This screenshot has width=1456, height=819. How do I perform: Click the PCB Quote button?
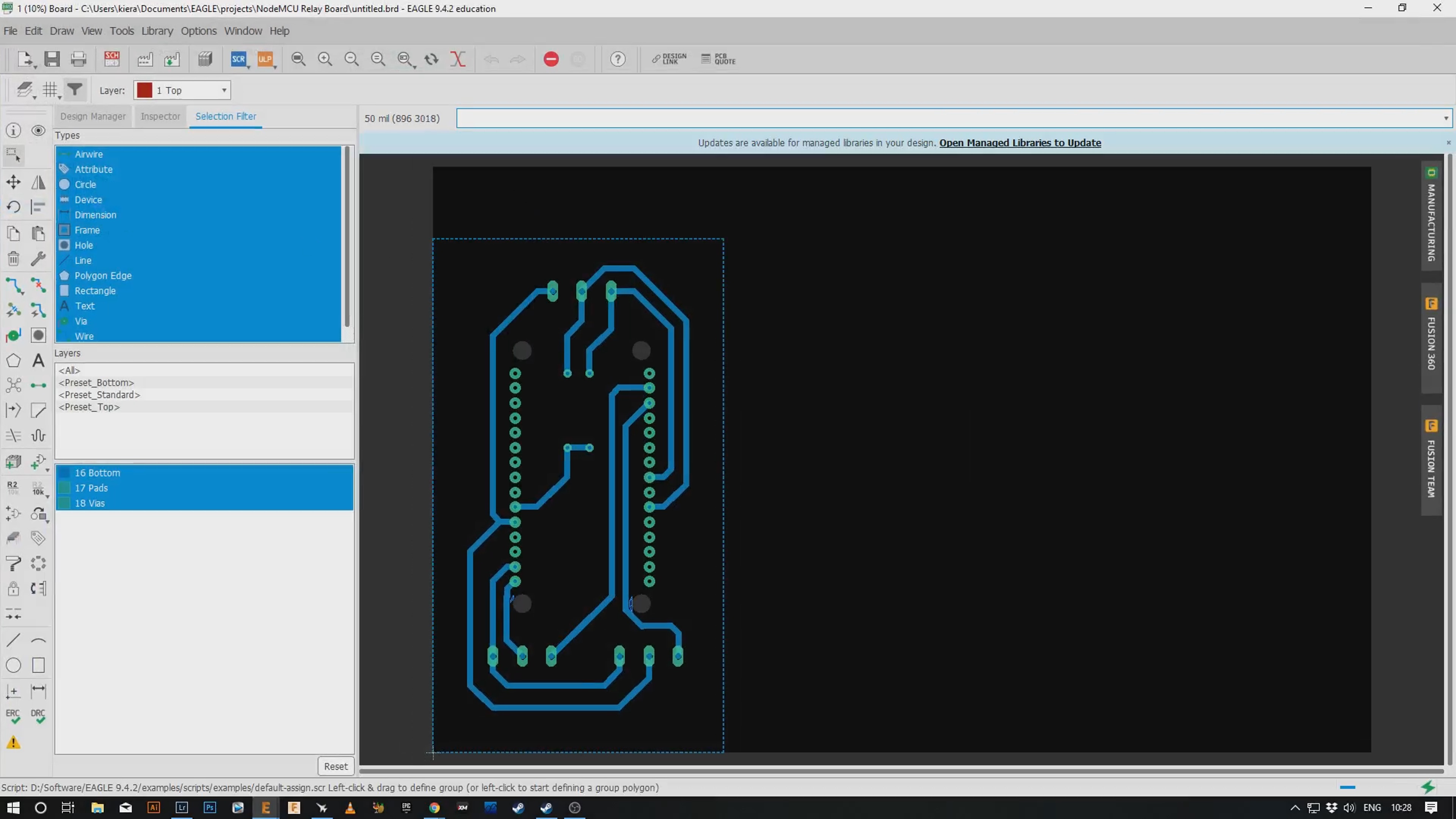click(x=719, y=60)
